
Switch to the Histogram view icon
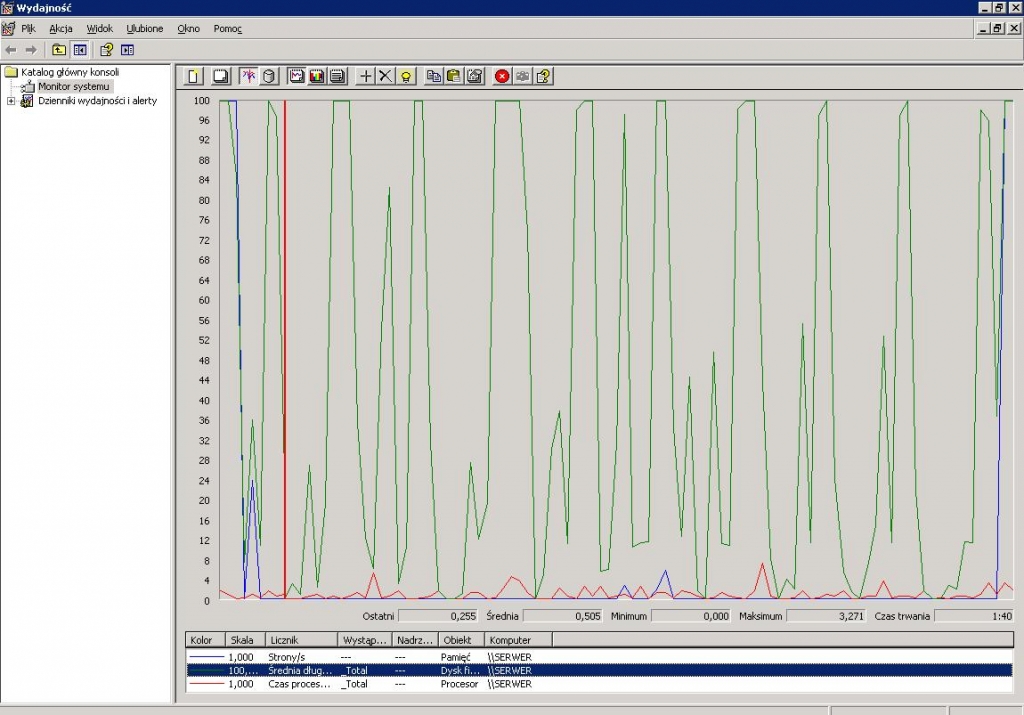317,76
